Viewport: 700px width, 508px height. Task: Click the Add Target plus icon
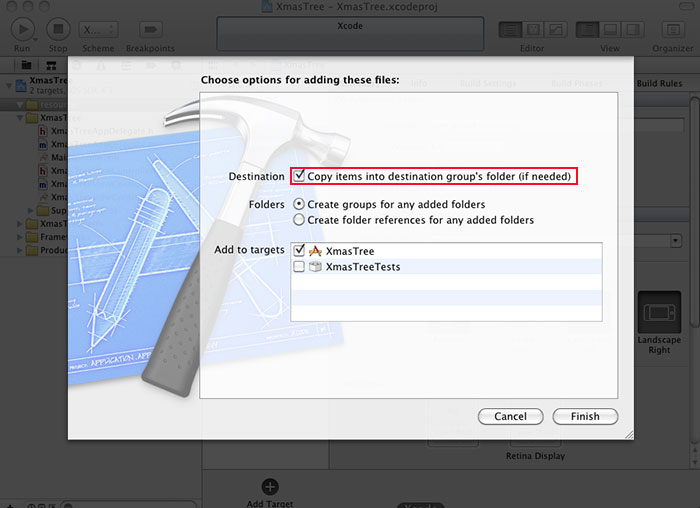point(270,487)
